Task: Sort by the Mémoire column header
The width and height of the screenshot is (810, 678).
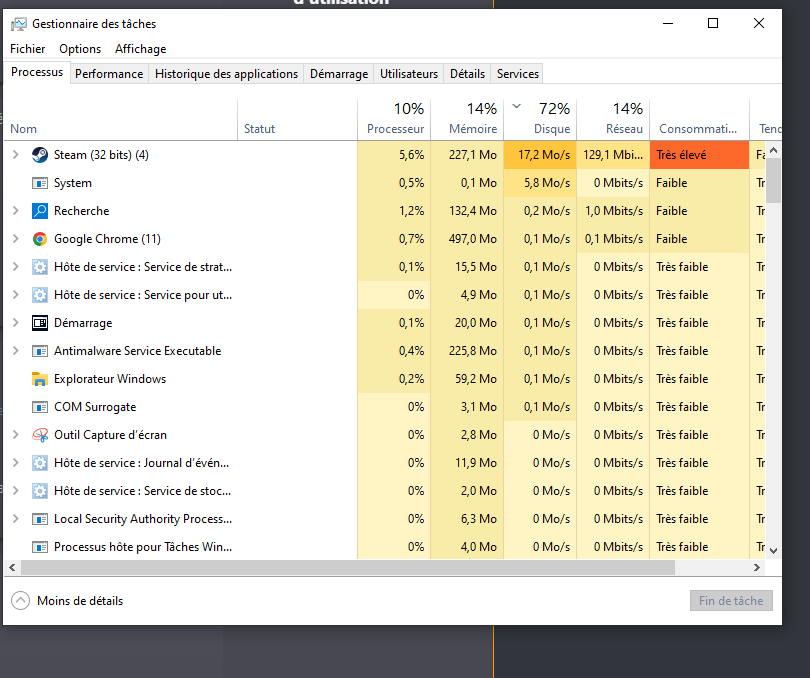Action: tap(467, 119)
